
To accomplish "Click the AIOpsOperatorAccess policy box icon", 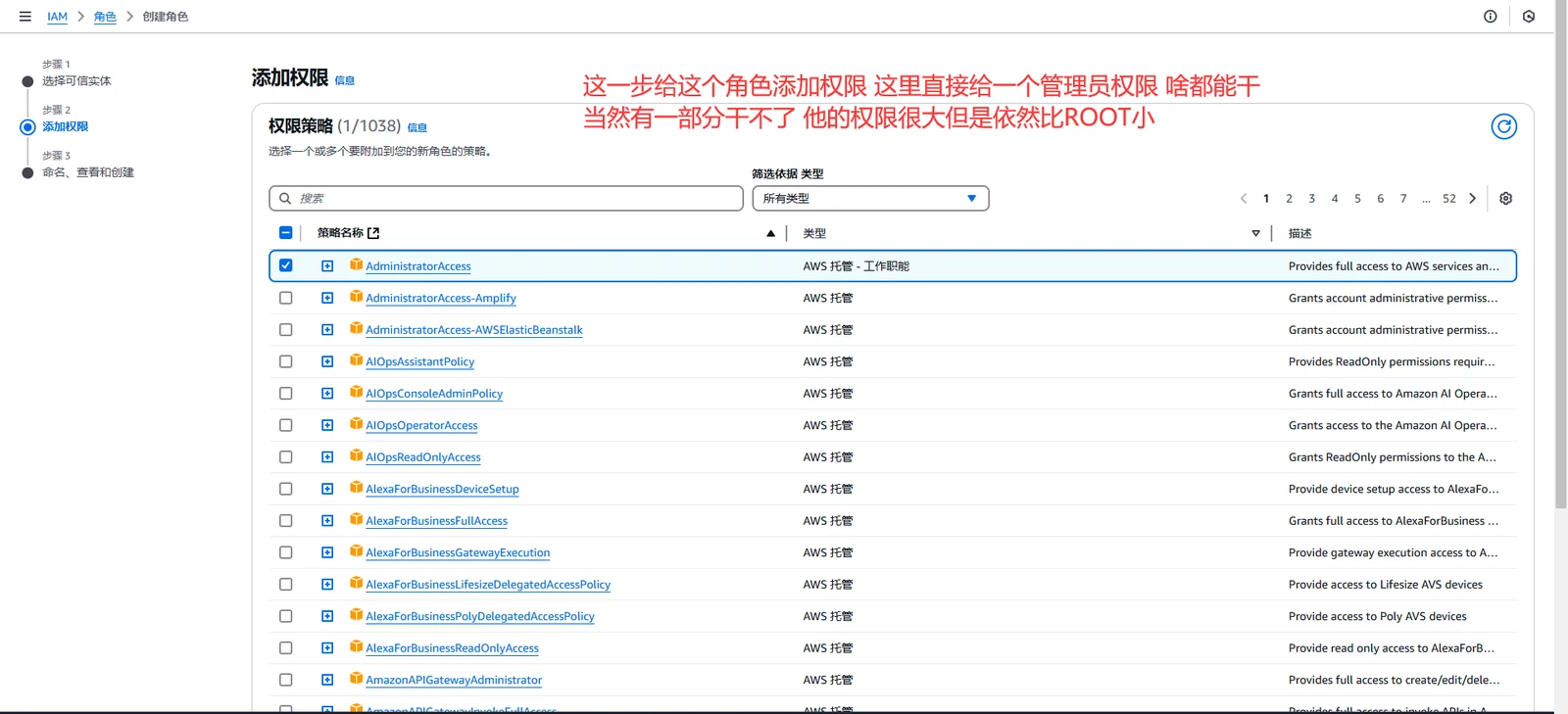I will (357, 425).
